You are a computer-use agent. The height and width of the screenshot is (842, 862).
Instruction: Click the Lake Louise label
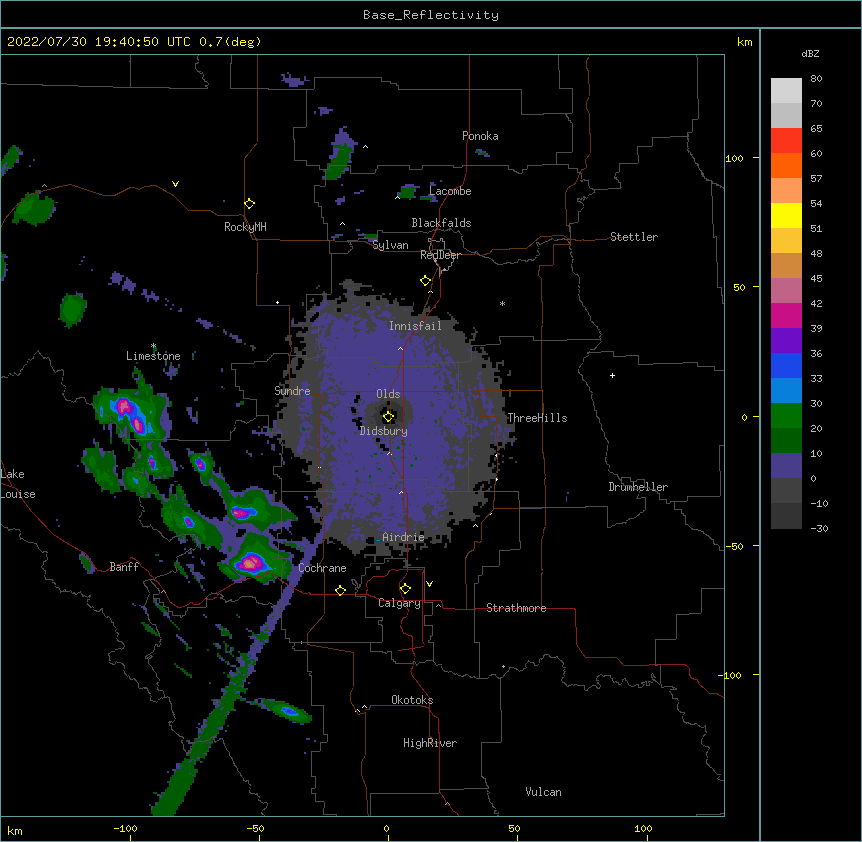[x=18, y=484]
